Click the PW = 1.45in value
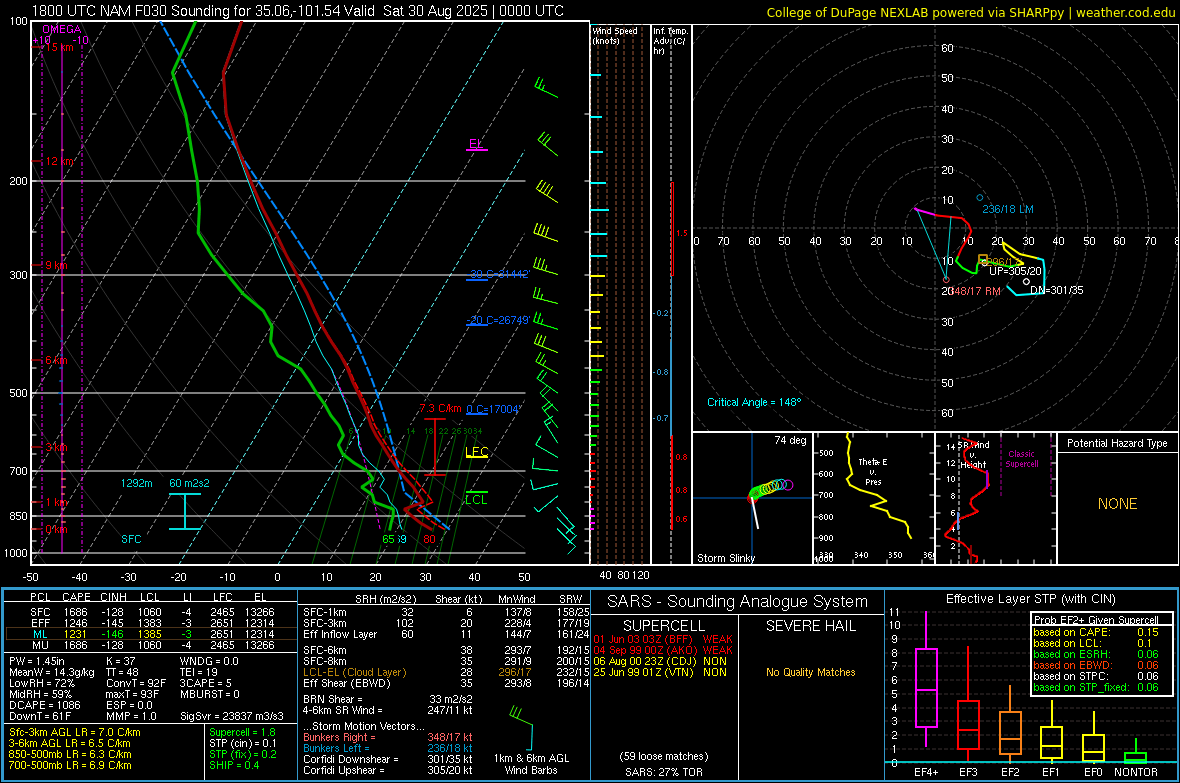Image resolution: width=1180 pixels, height=783 pixels. 37,661
